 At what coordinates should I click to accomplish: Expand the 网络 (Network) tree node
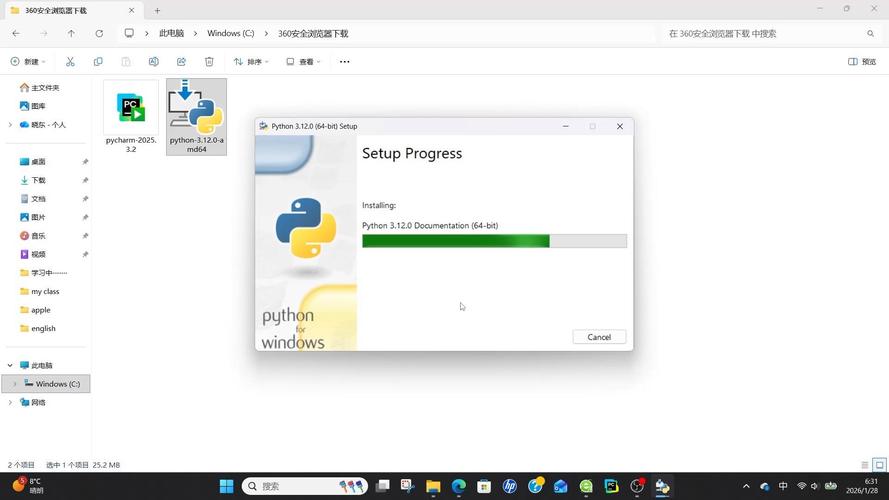coord(10,402)
